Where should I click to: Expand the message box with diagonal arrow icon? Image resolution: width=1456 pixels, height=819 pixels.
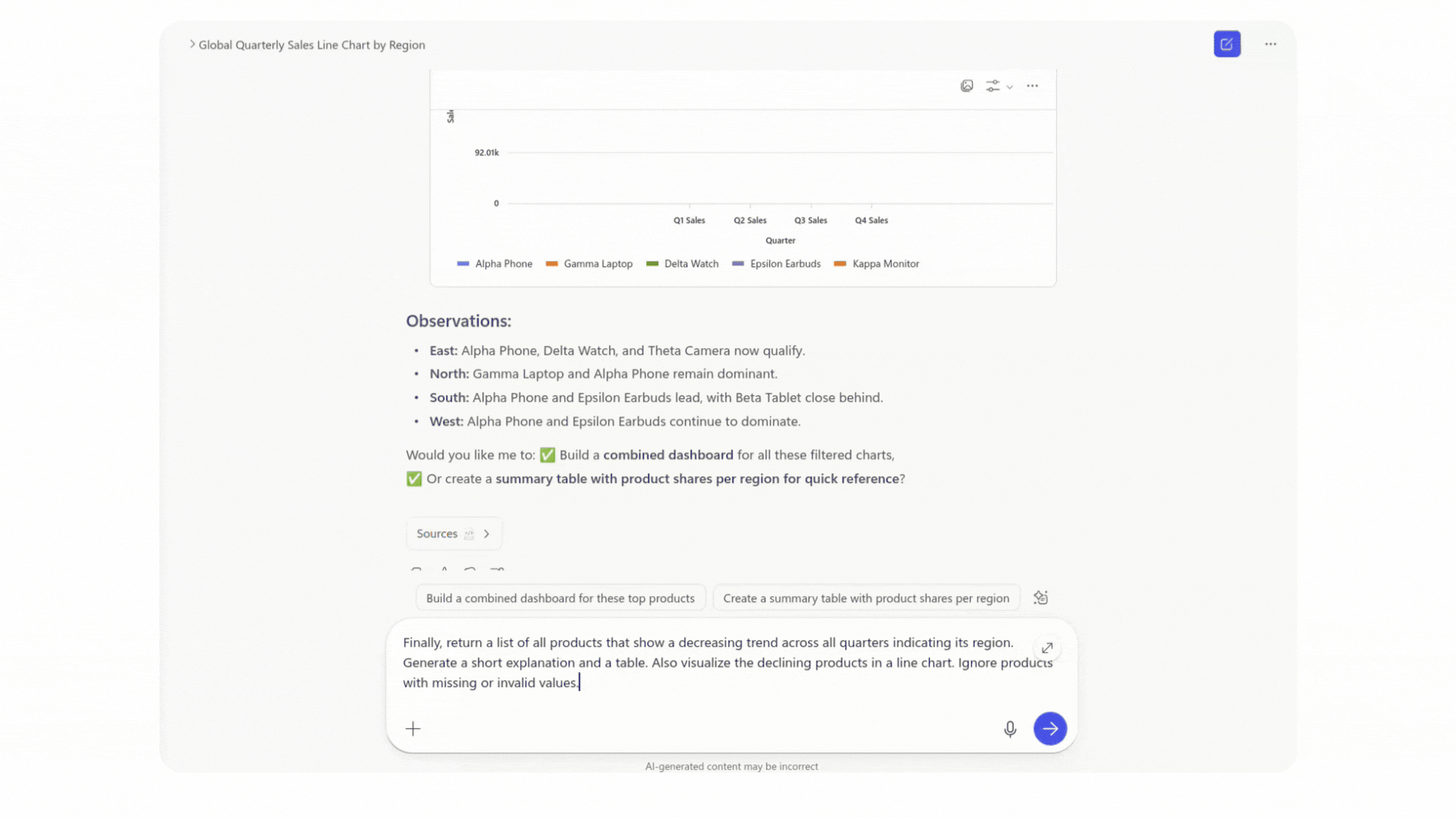click(x=1046, y=648)
